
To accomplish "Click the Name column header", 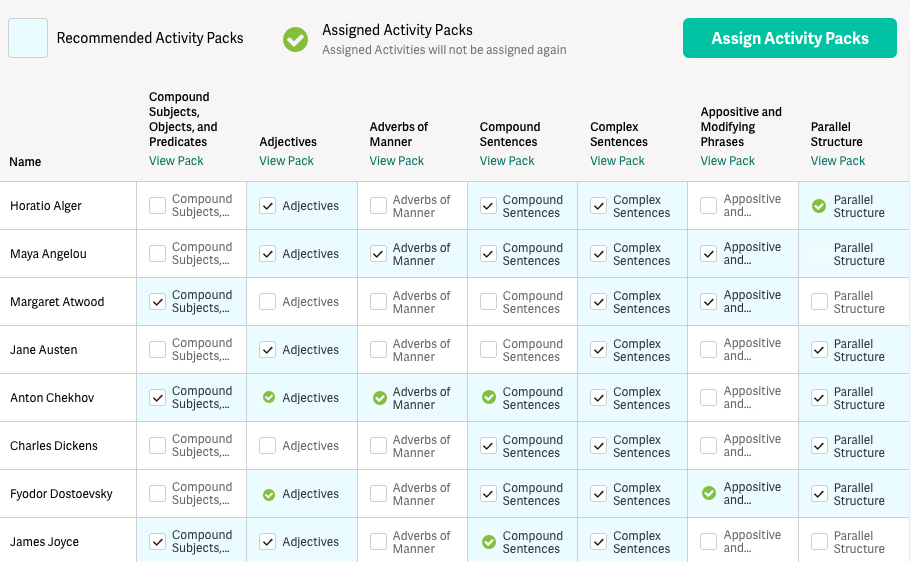I will tap(25, 162).
